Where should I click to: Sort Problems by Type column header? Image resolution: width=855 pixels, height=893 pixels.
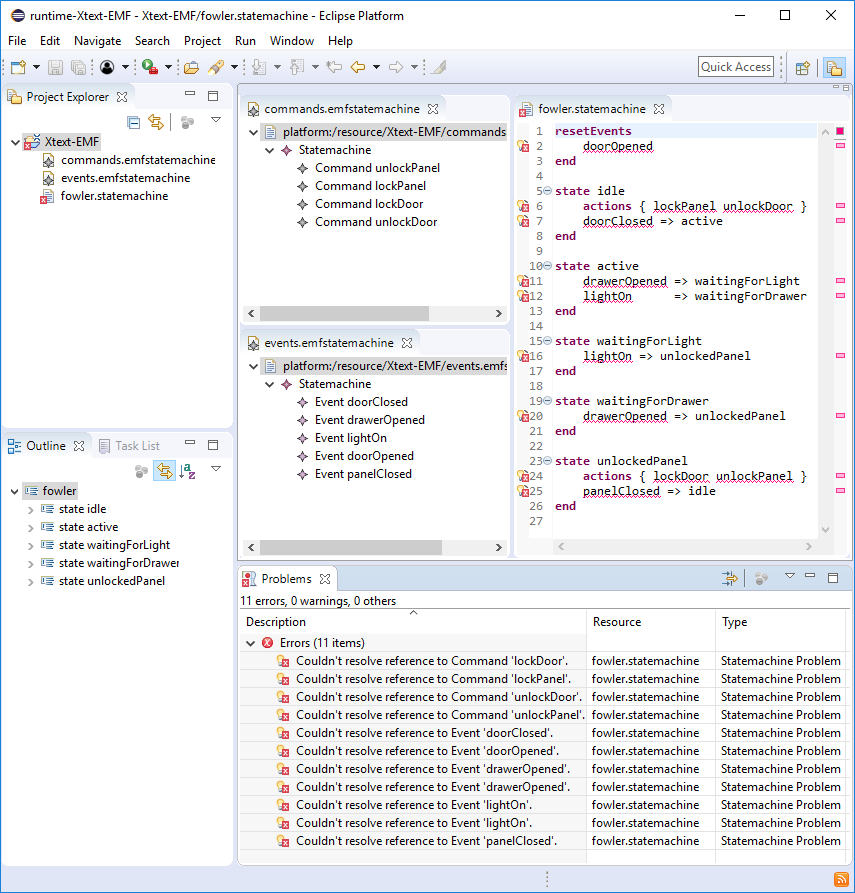(780, 622)
